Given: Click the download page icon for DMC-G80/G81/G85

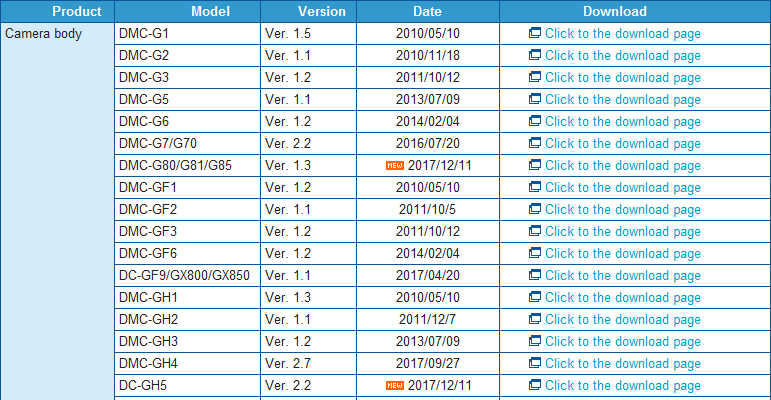Looking at the screenshot, I should [534, 165].
